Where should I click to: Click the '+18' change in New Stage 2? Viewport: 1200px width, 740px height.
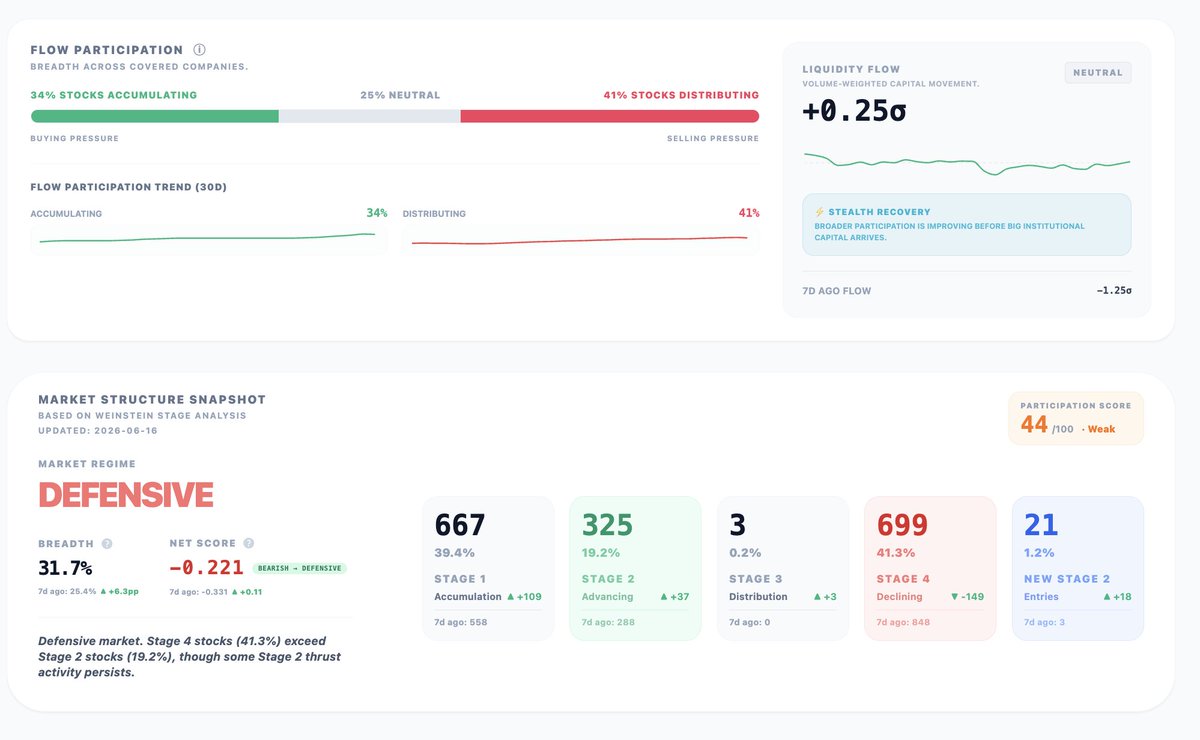1122,597
